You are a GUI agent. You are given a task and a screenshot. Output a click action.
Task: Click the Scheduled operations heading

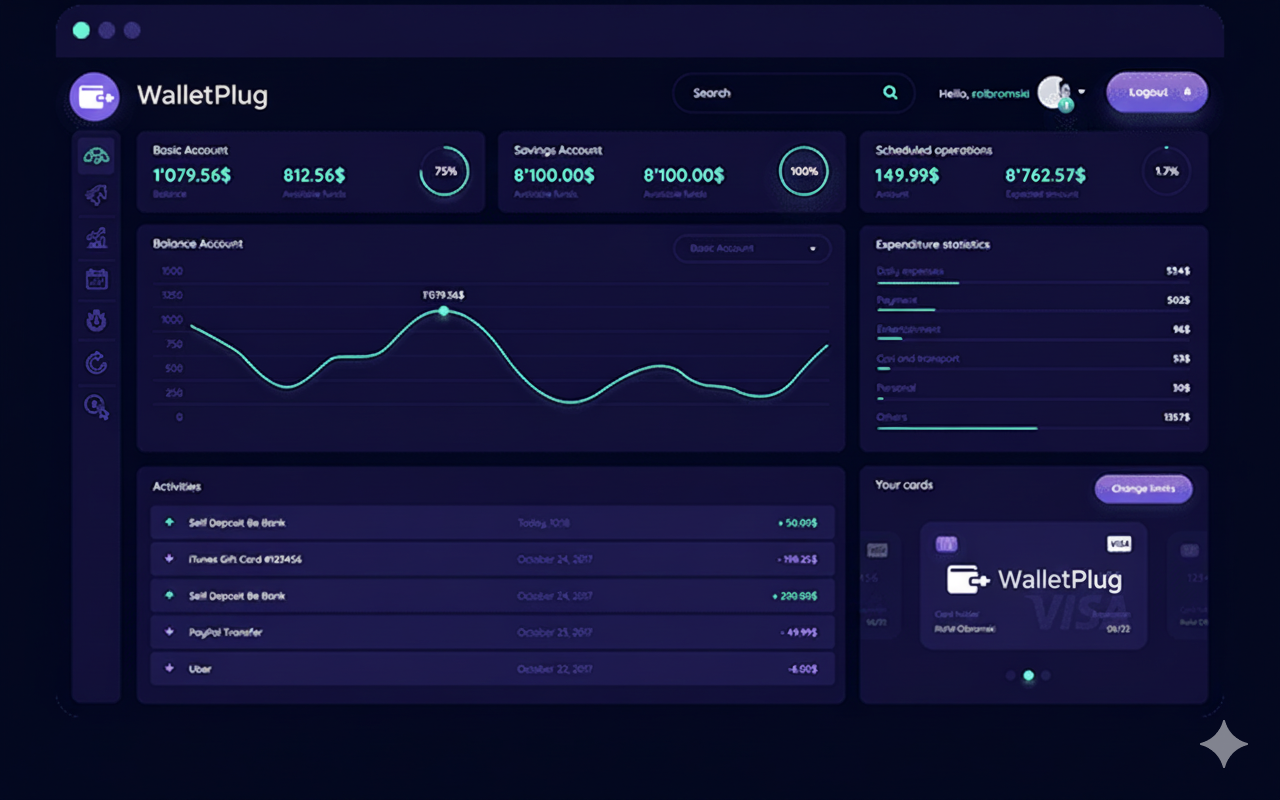click(x=934, y=150)
